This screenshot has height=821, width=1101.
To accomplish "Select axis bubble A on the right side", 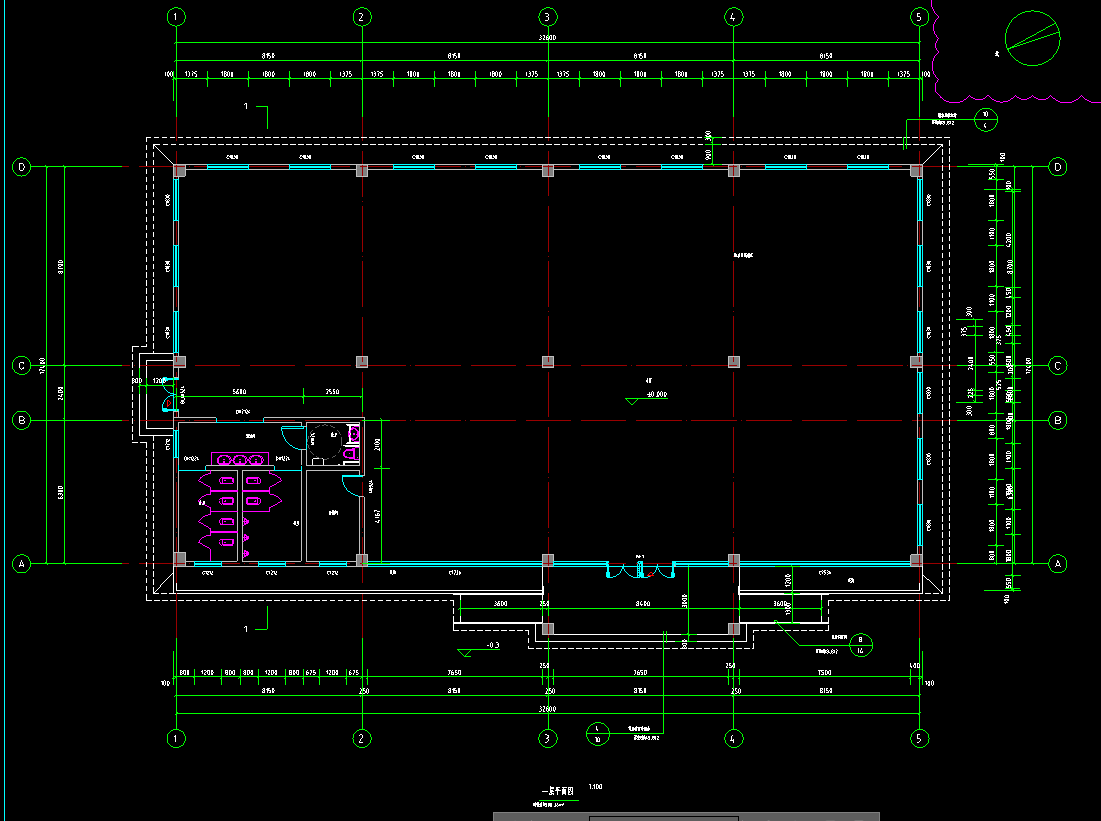I will pyautogui.click(x=1058, y=564).
